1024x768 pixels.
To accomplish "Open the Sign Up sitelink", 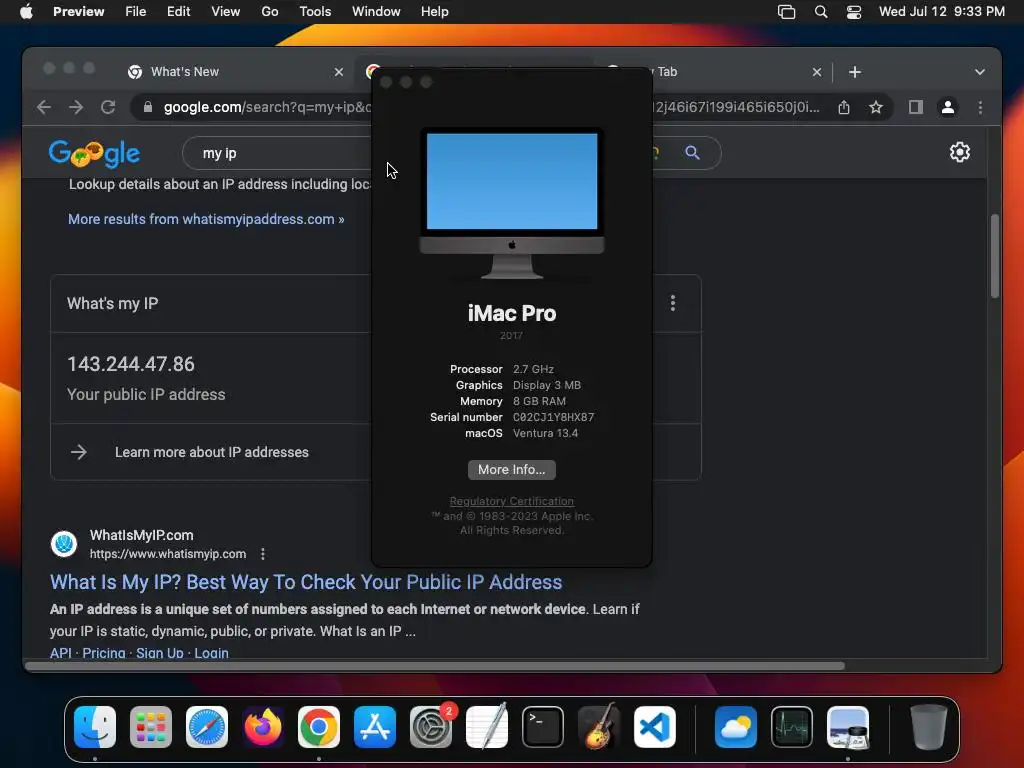I will pos(159,653).
